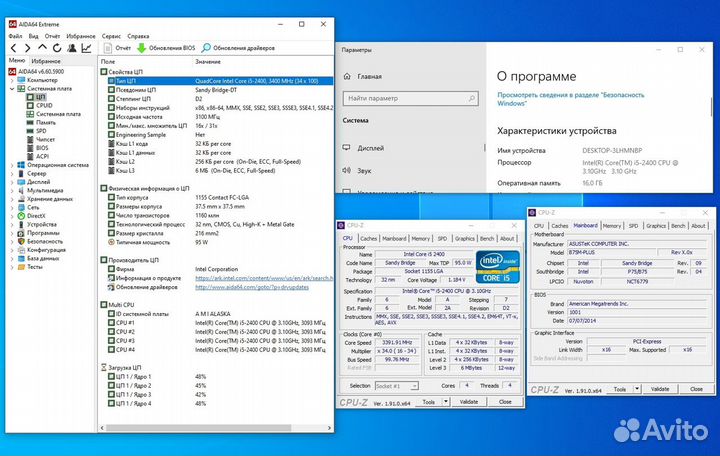Open Справка menu in AIDA64
This screenshot has height=456, width=720.
tap(138, 36)
